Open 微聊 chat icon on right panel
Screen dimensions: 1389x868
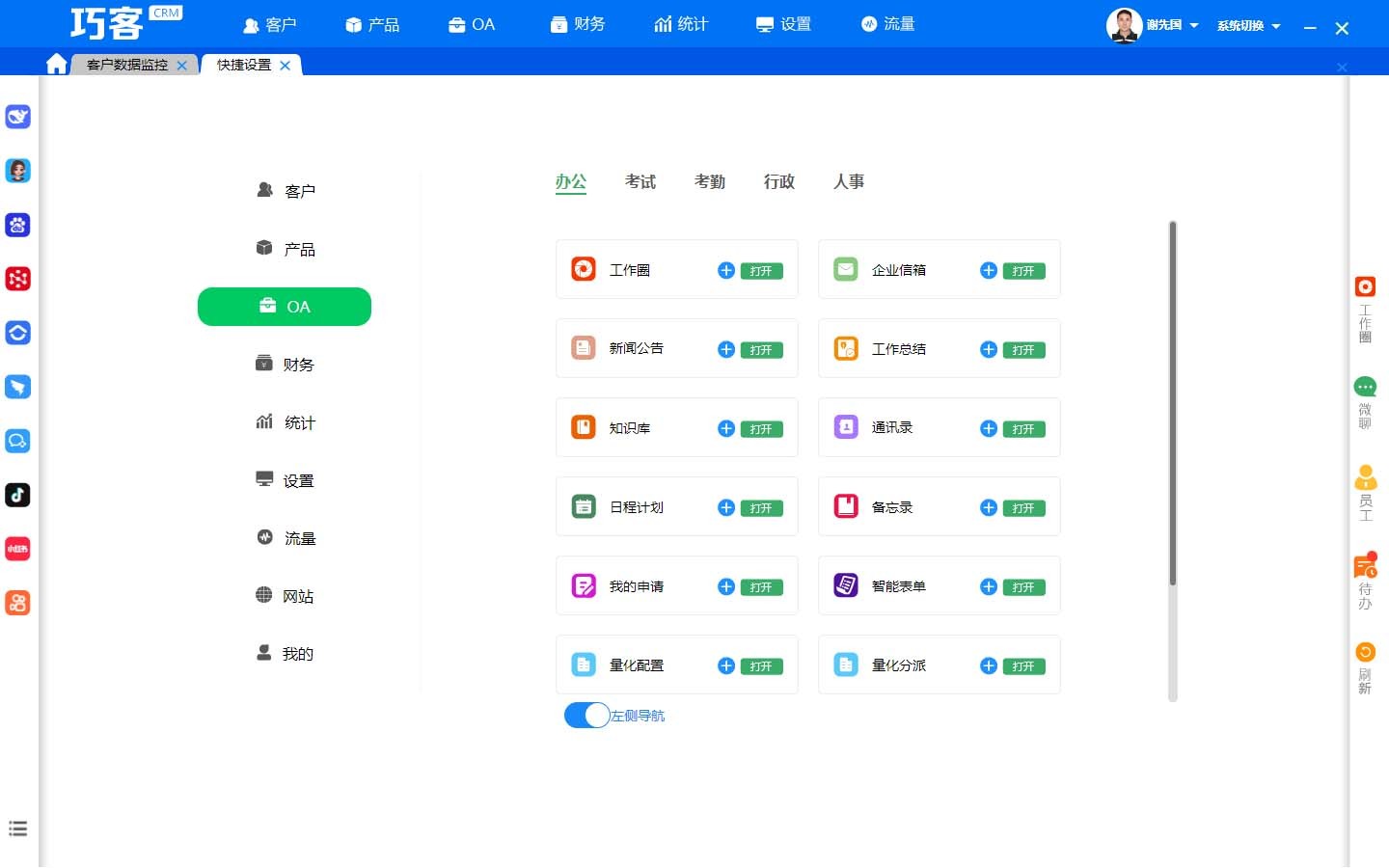1365,388
